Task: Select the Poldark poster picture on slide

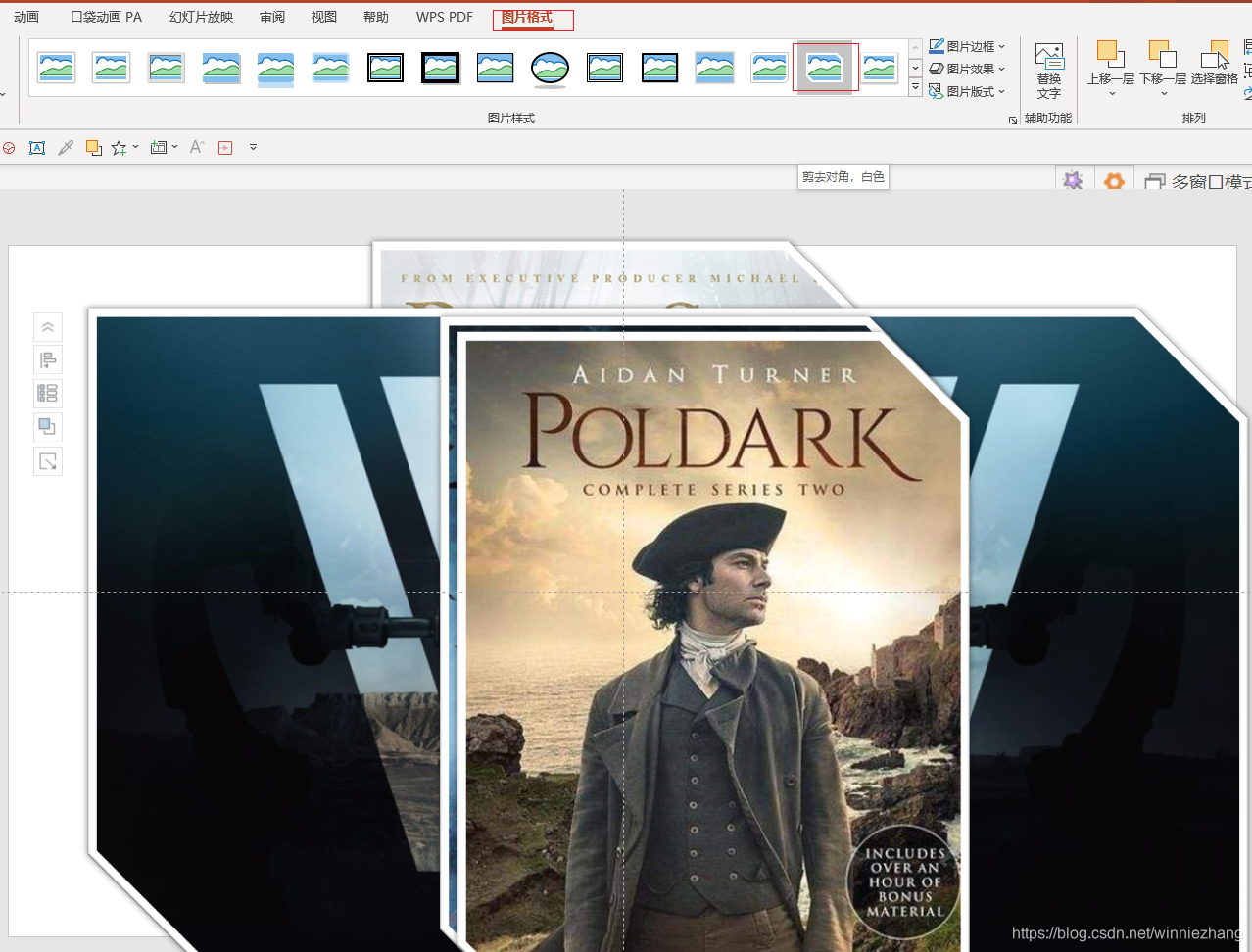Action: [x=711, y=643]
